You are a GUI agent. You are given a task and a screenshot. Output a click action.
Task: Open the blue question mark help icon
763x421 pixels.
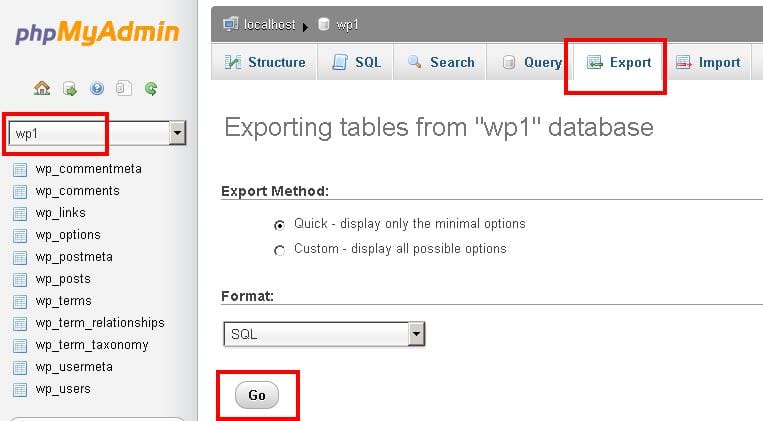point(97,88)
